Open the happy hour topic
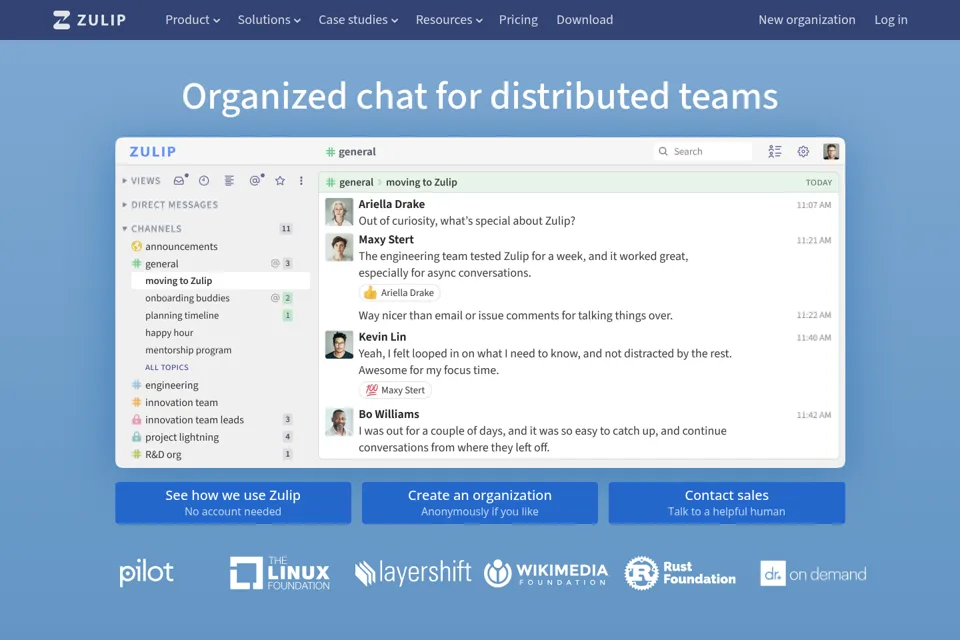 coord(169,333)
